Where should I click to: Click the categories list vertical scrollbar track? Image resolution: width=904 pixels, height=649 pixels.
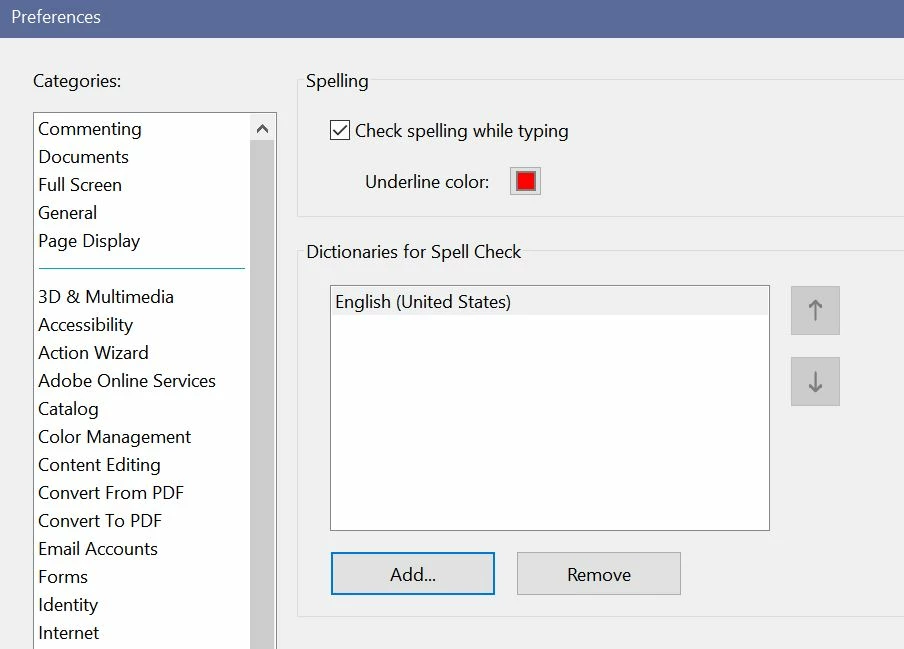[x=262, y=394]
